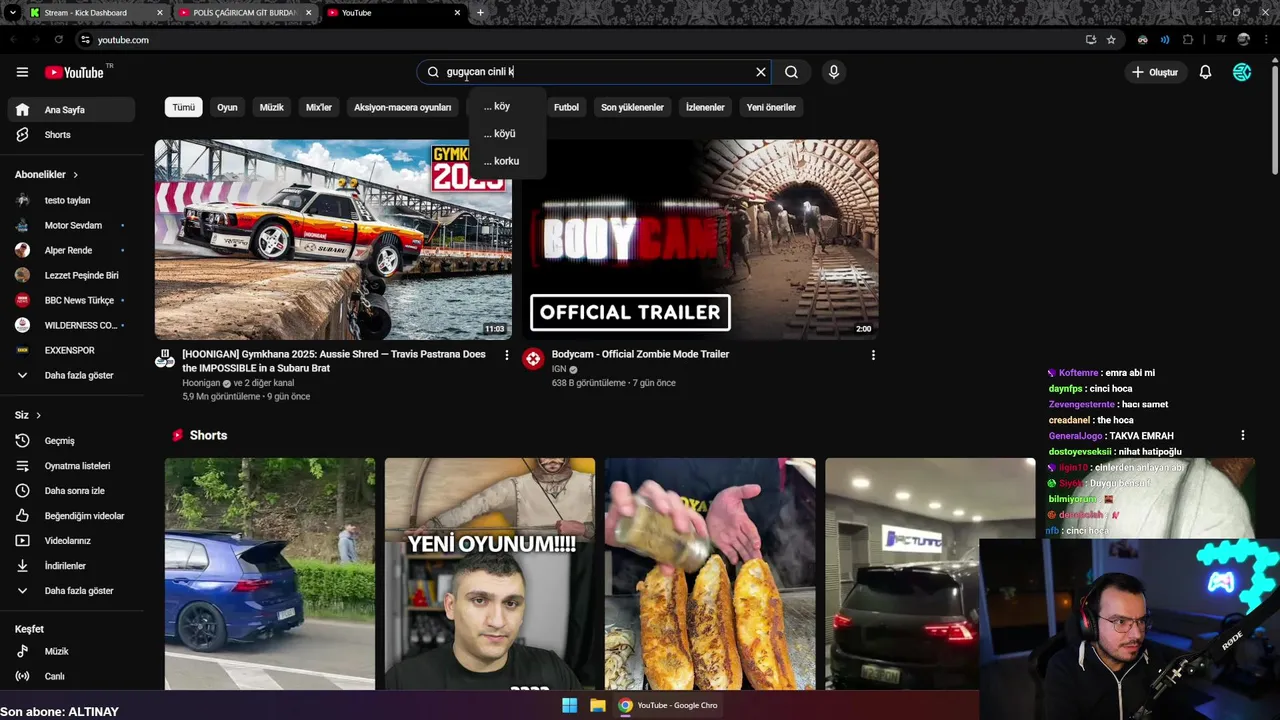Click the Oluştur create button
Image resolution: width=1280 pixels, height=720 pixels.
(x=1154, y=72)
